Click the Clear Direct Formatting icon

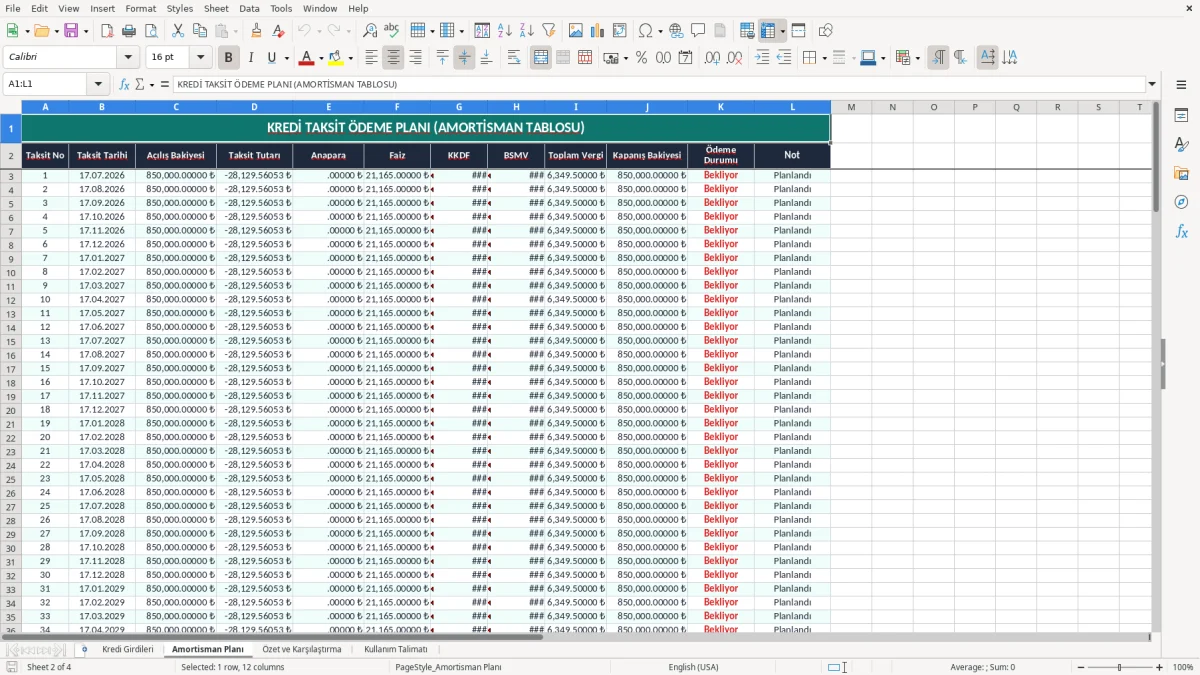click(x=278, y=31)
